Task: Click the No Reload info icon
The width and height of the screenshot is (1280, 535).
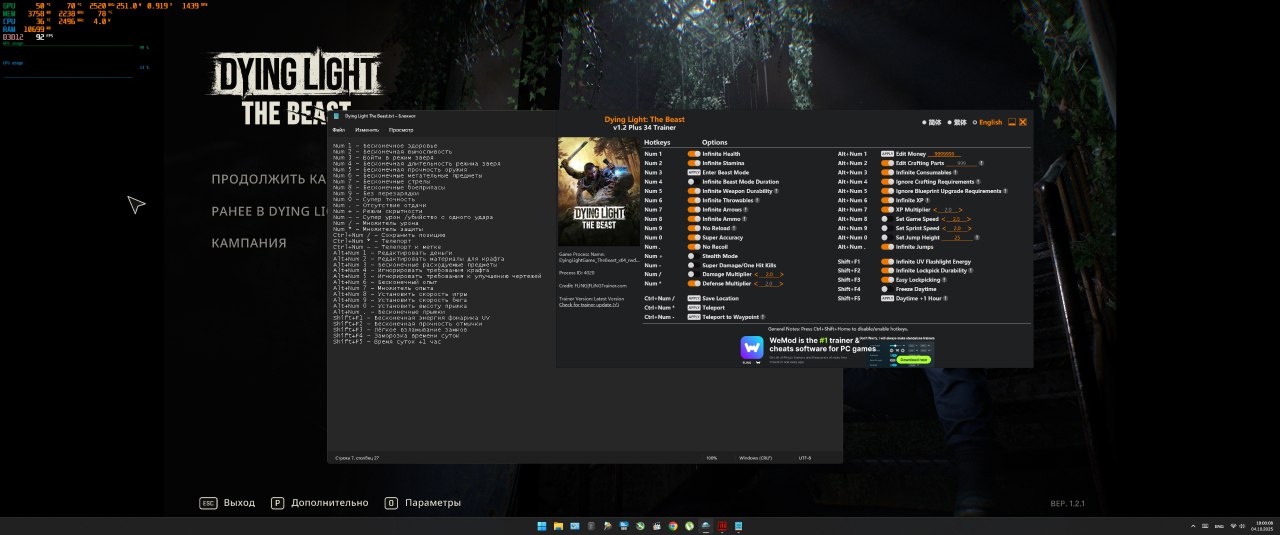Action: pos(734,228)
